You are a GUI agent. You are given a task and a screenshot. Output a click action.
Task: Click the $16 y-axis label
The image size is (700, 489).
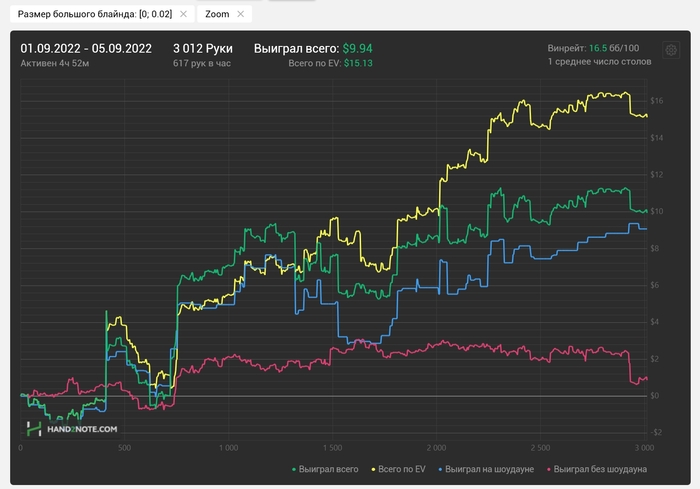click(x=657, y=101)
